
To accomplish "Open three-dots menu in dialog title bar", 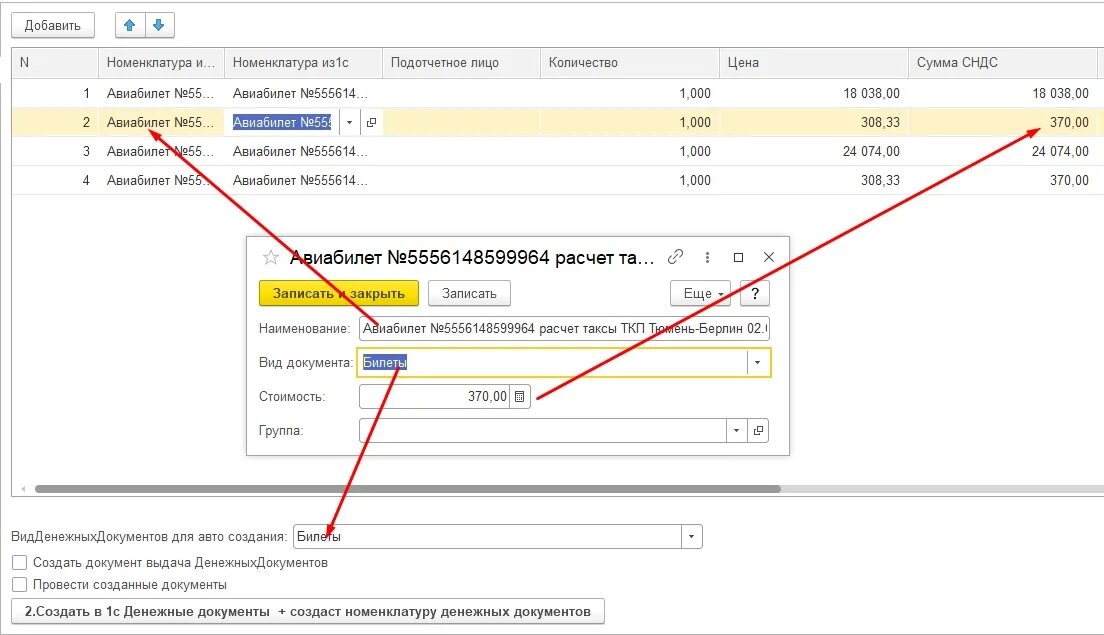I will 707,258.
